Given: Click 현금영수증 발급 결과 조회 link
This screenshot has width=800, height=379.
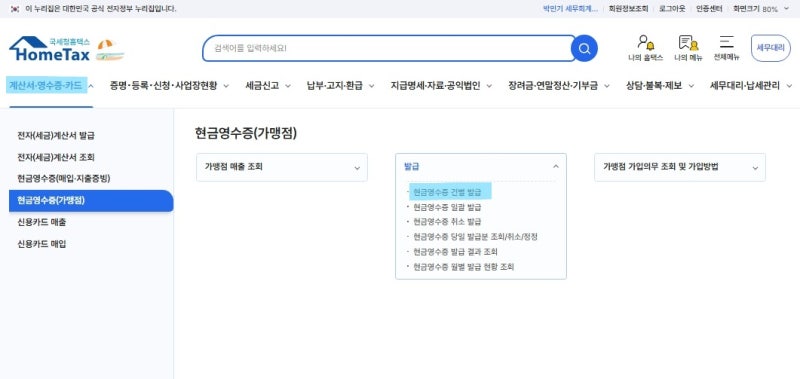Looking at the screenshot, I should [455, 251].
